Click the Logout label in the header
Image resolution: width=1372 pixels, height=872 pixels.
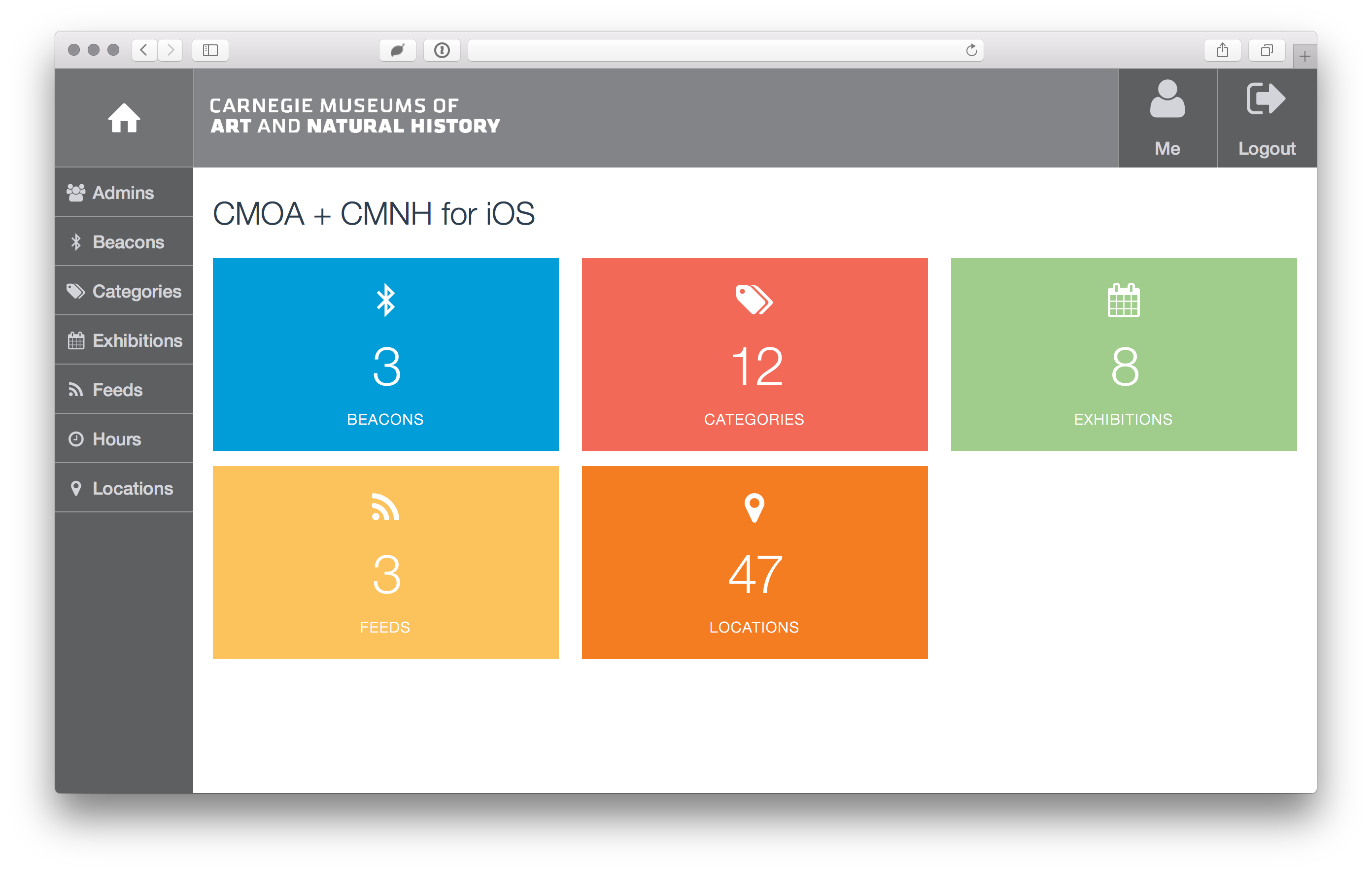(x=1266, y=149)
